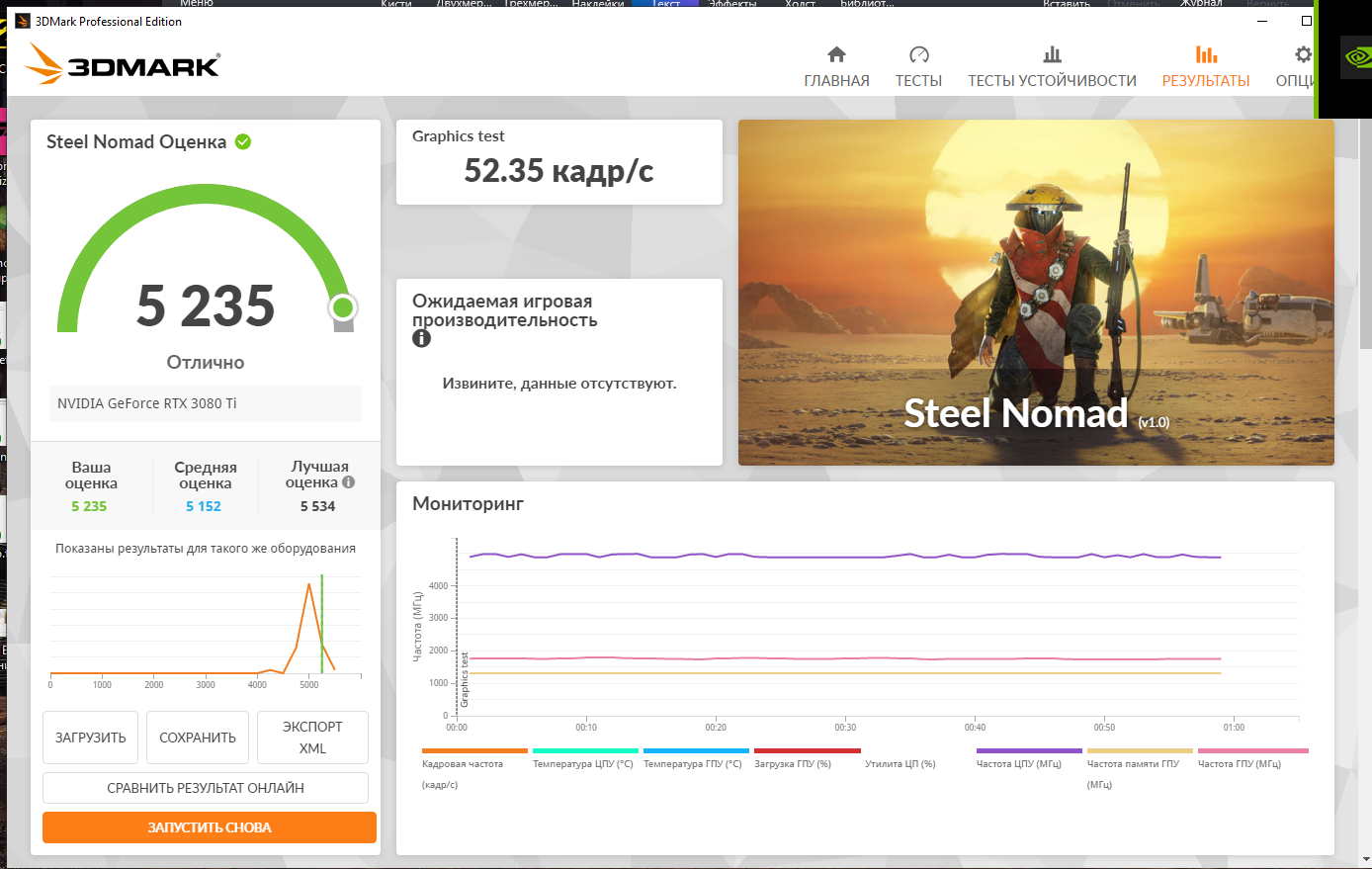Click the Лучшая оценка value 5 534
Viewport: 1372px width, 869px height.
pyautogui.click(x=318, y=506)
